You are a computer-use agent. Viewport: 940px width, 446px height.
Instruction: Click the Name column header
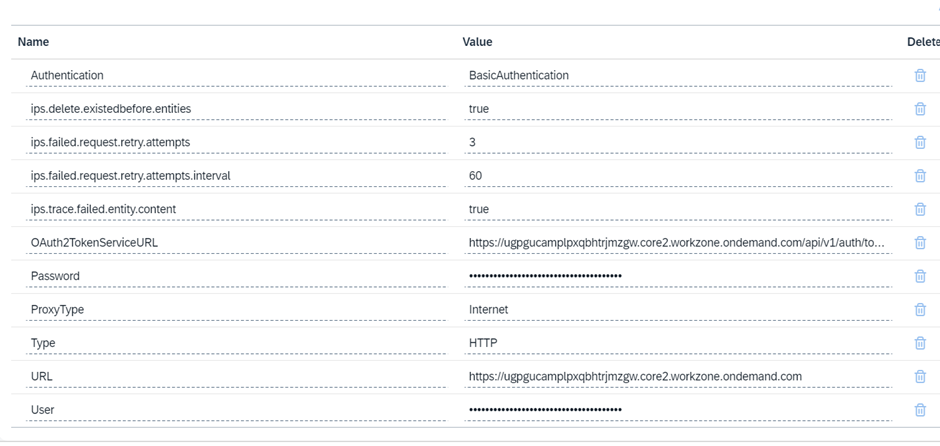(x=34, y=42)
